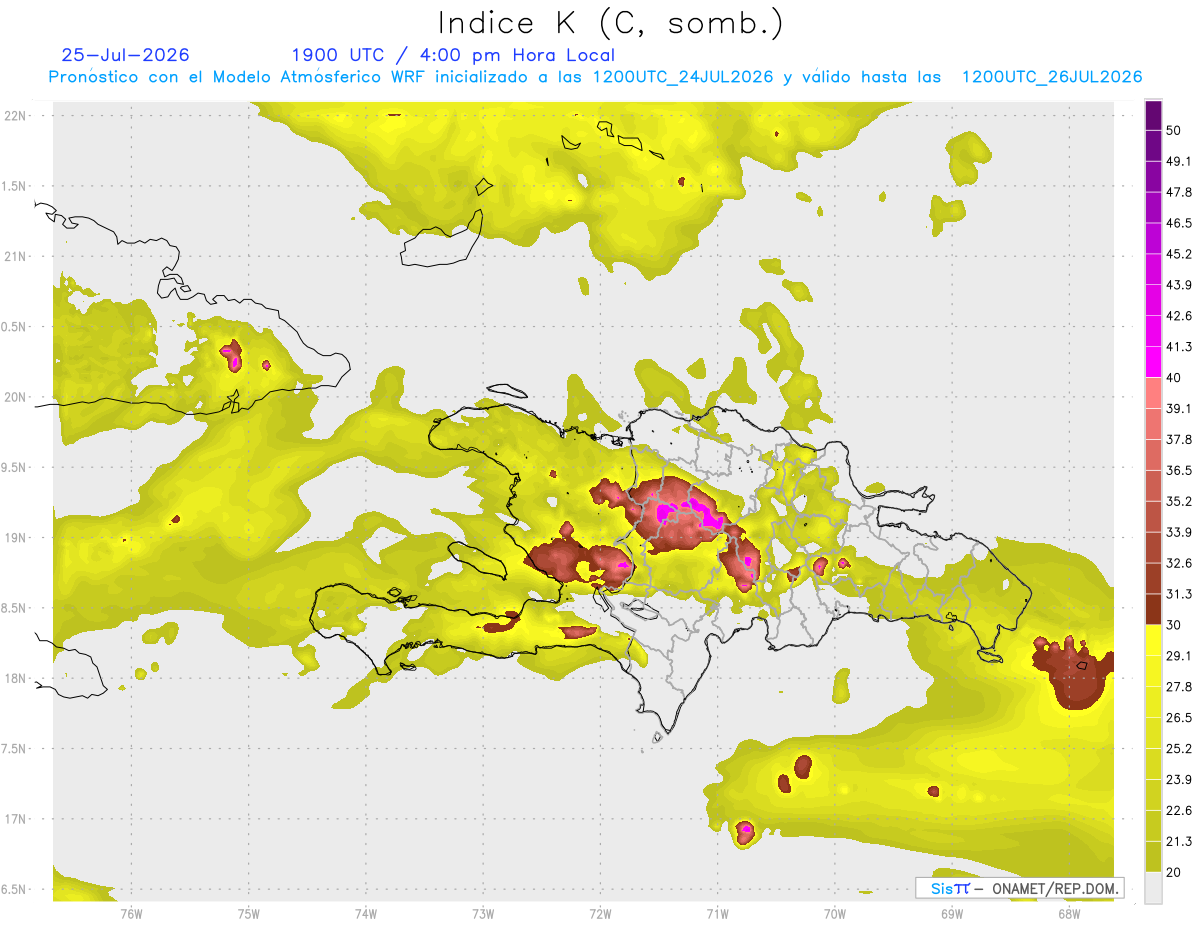Click the colorbar label "22.6"
This screenshot has height=927, width=1200.
(1178, 811)
